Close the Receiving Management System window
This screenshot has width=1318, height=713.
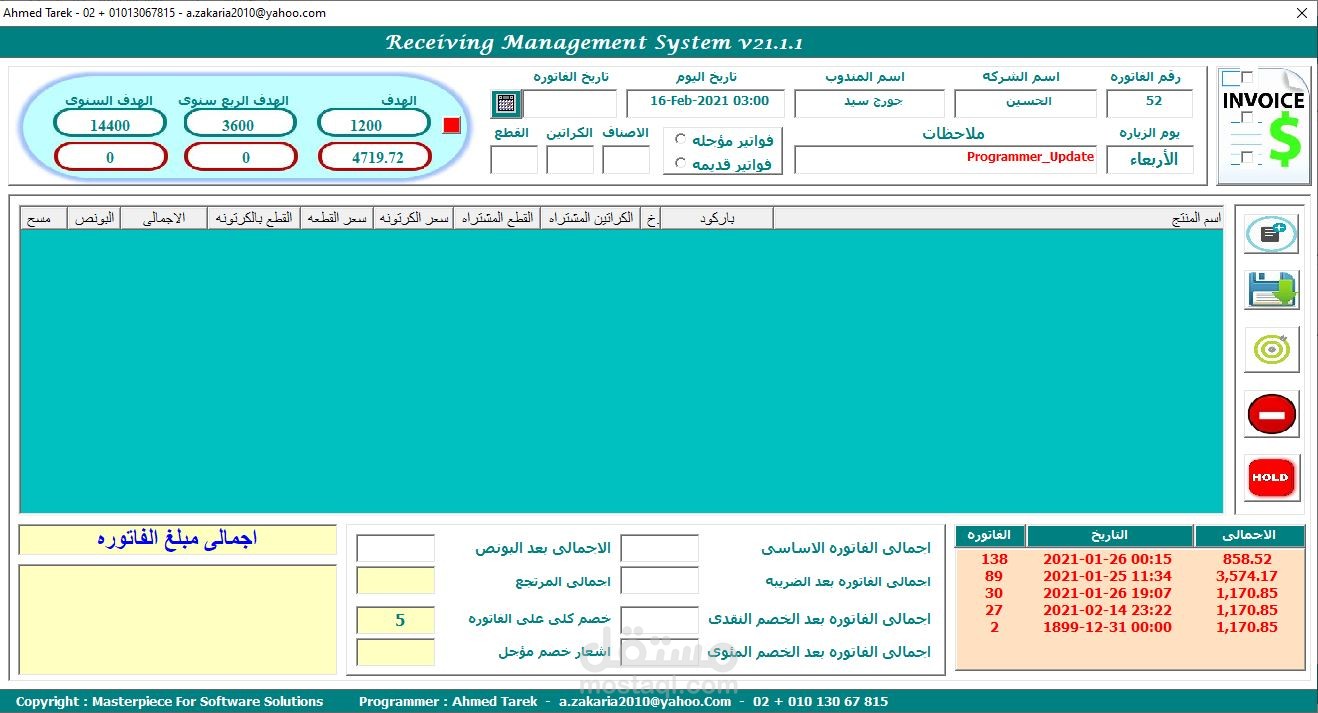tap(1301, 13)
